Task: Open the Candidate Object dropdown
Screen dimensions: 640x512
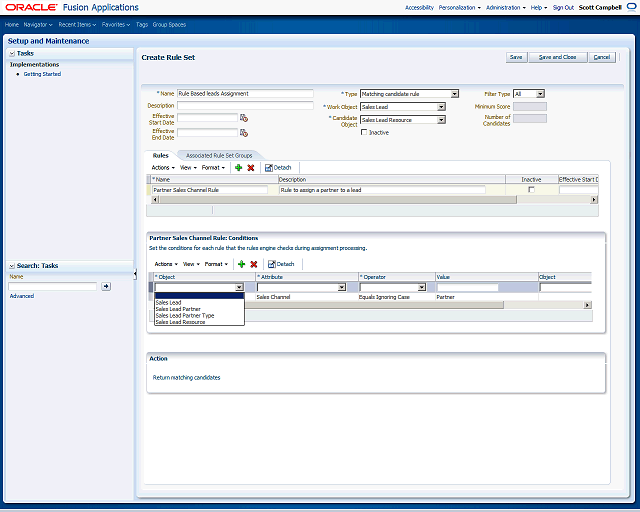Action: coord(441,120)
